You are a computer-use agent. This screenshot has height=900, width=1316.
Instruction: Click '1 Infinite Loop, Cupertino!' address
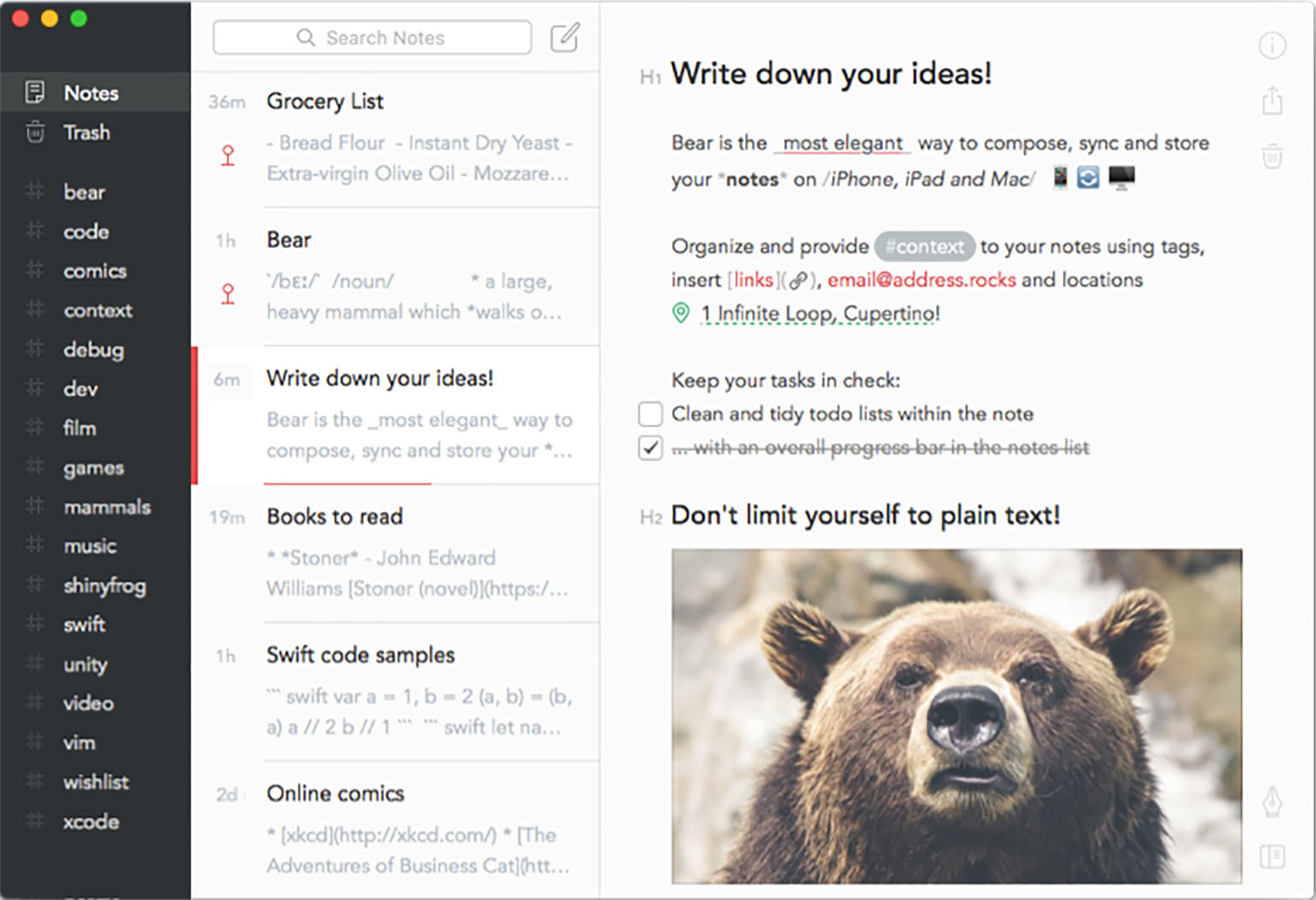[x=820, y=313]
